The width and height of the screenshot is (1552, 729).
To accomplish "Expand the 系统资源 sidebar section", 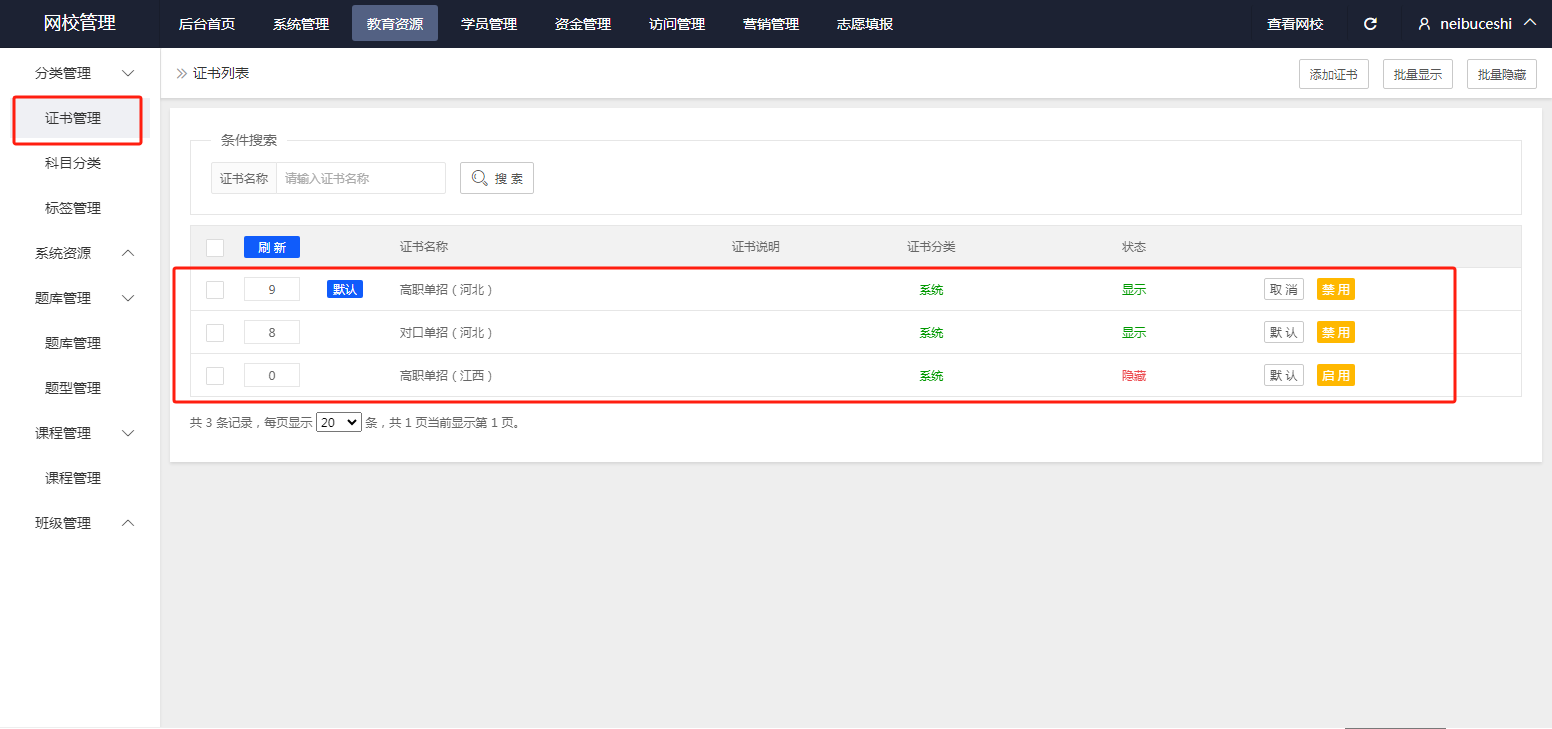I will tap(128, 253).
